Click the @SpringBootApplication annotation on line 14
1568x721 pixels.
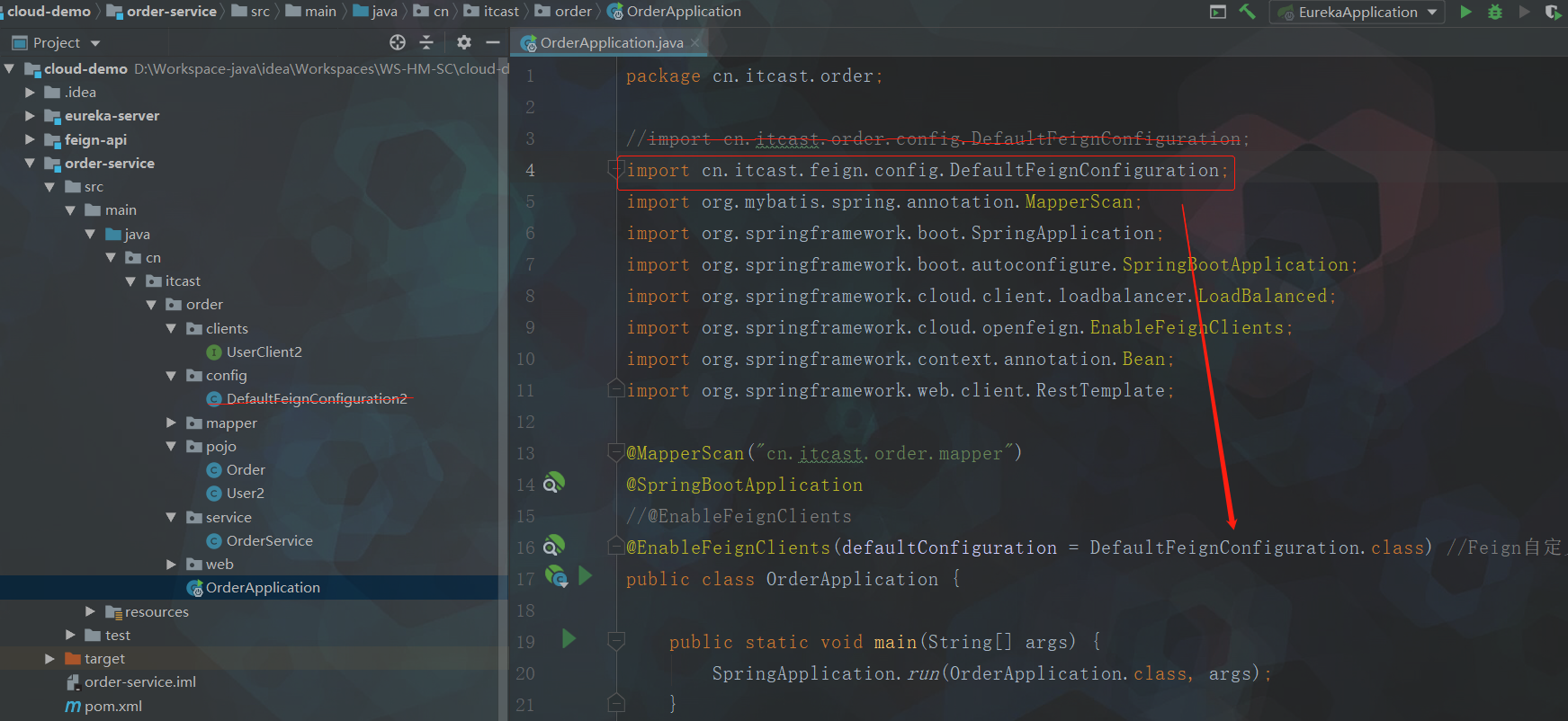click(x=744, y=485)
